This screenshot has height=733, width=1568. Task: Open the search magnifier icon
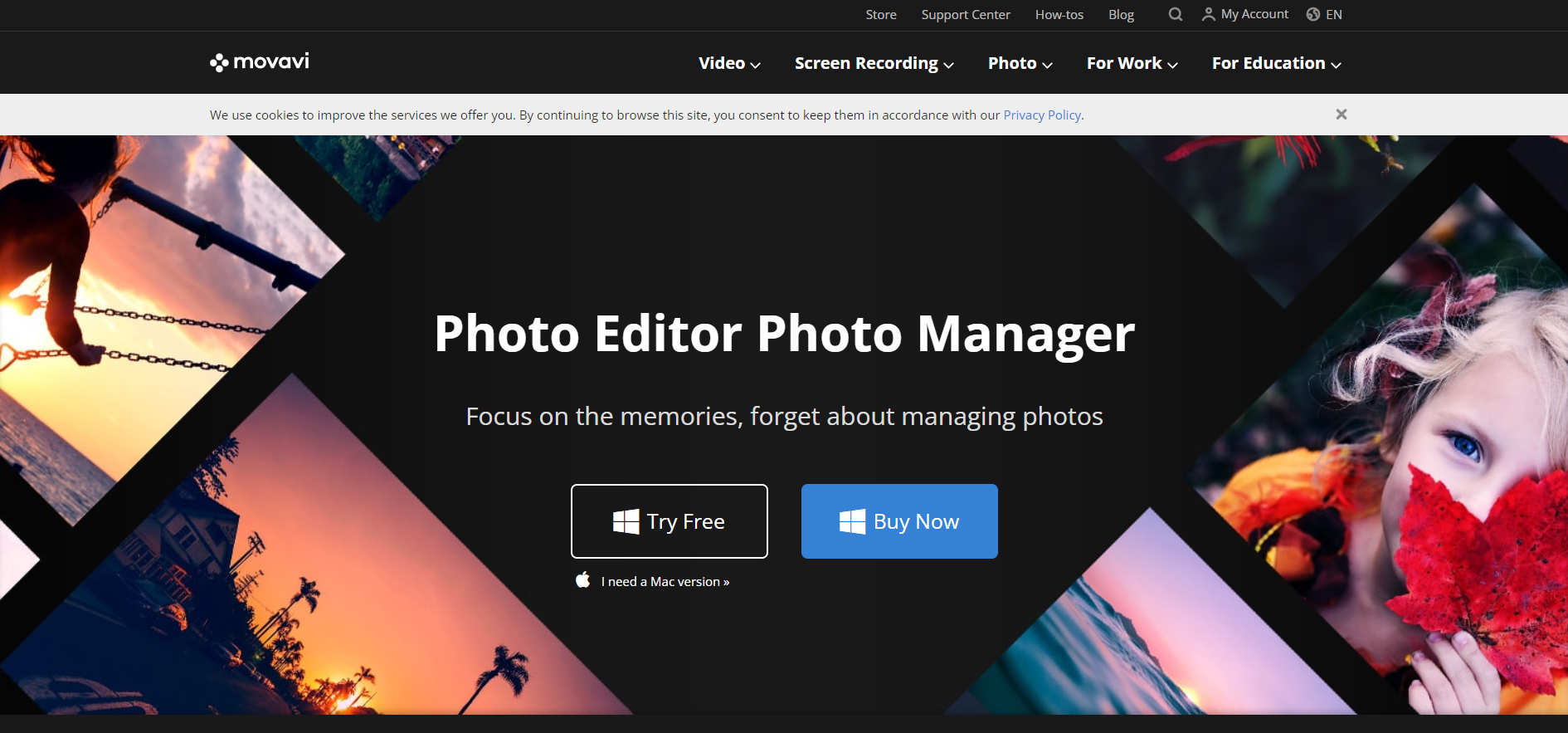tap(1175, 14)
